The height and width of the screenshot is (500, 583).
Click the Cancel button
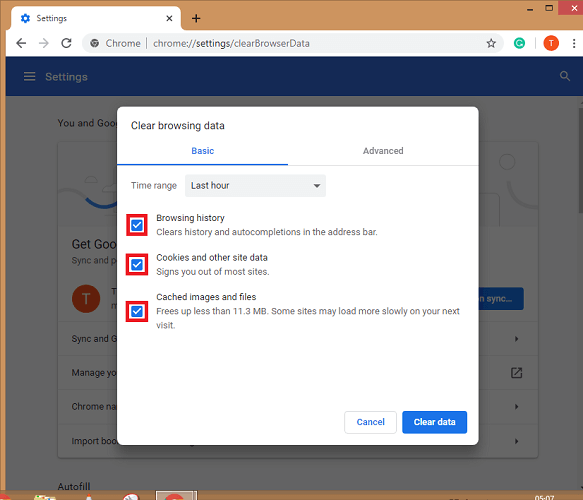[x=370, y=422]
